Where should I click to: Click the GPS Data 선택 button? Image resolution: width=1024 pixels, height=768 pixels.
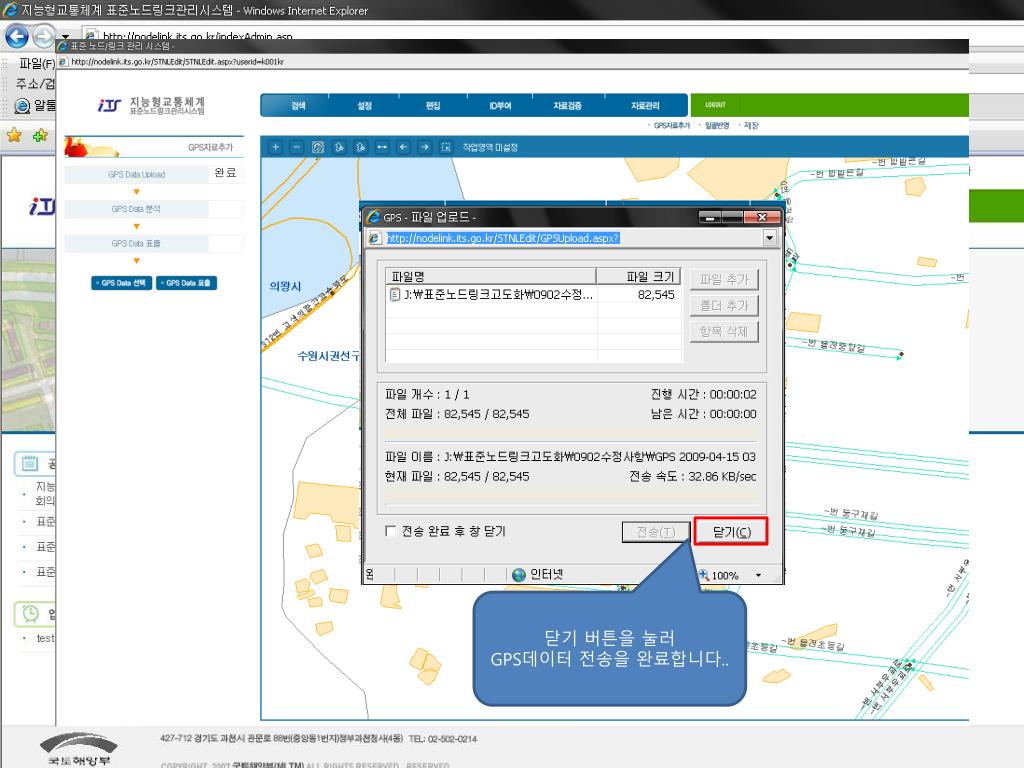coord(121,283)
